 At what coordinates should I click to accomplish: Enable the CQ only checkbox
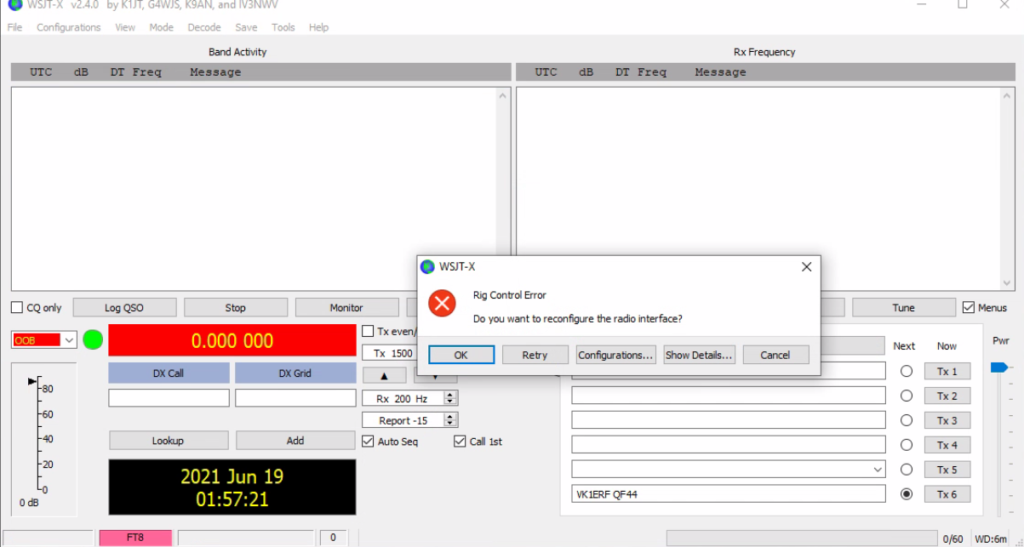pyautogui.click(x=17, y=308)
